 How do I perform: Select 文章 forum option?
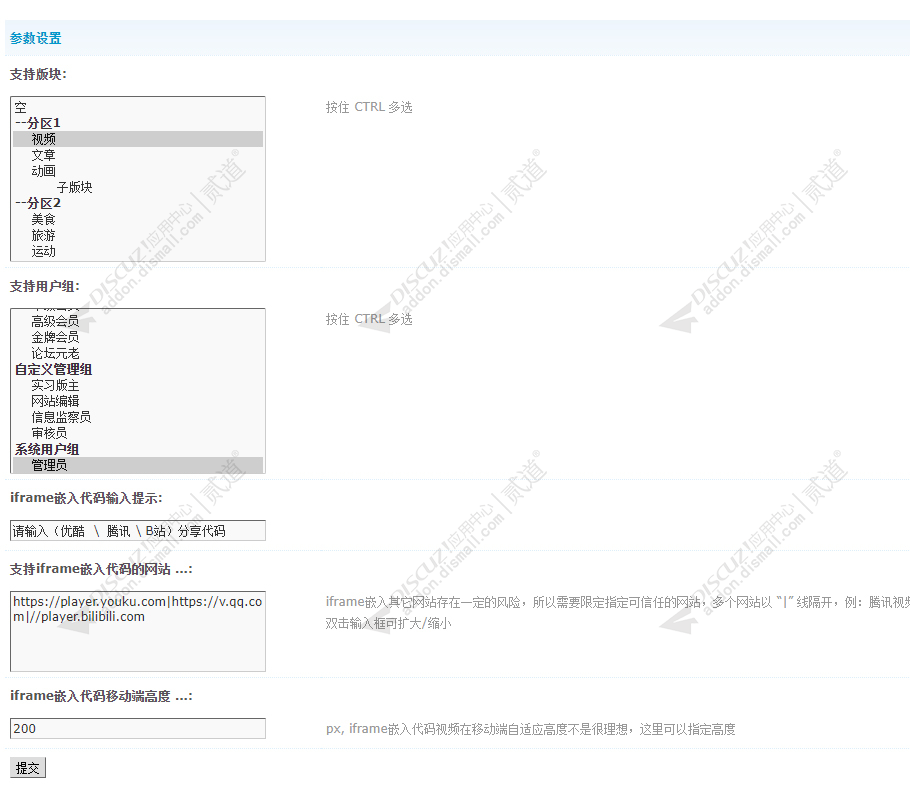pos(138,155)
